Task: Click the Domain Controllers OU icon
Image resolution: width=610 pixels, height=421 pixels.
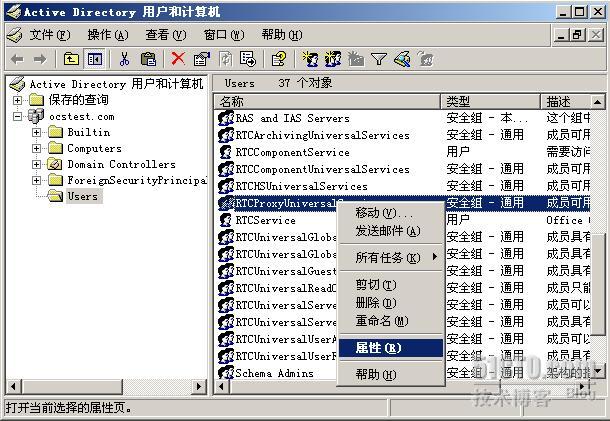Action: coord(55,164)
